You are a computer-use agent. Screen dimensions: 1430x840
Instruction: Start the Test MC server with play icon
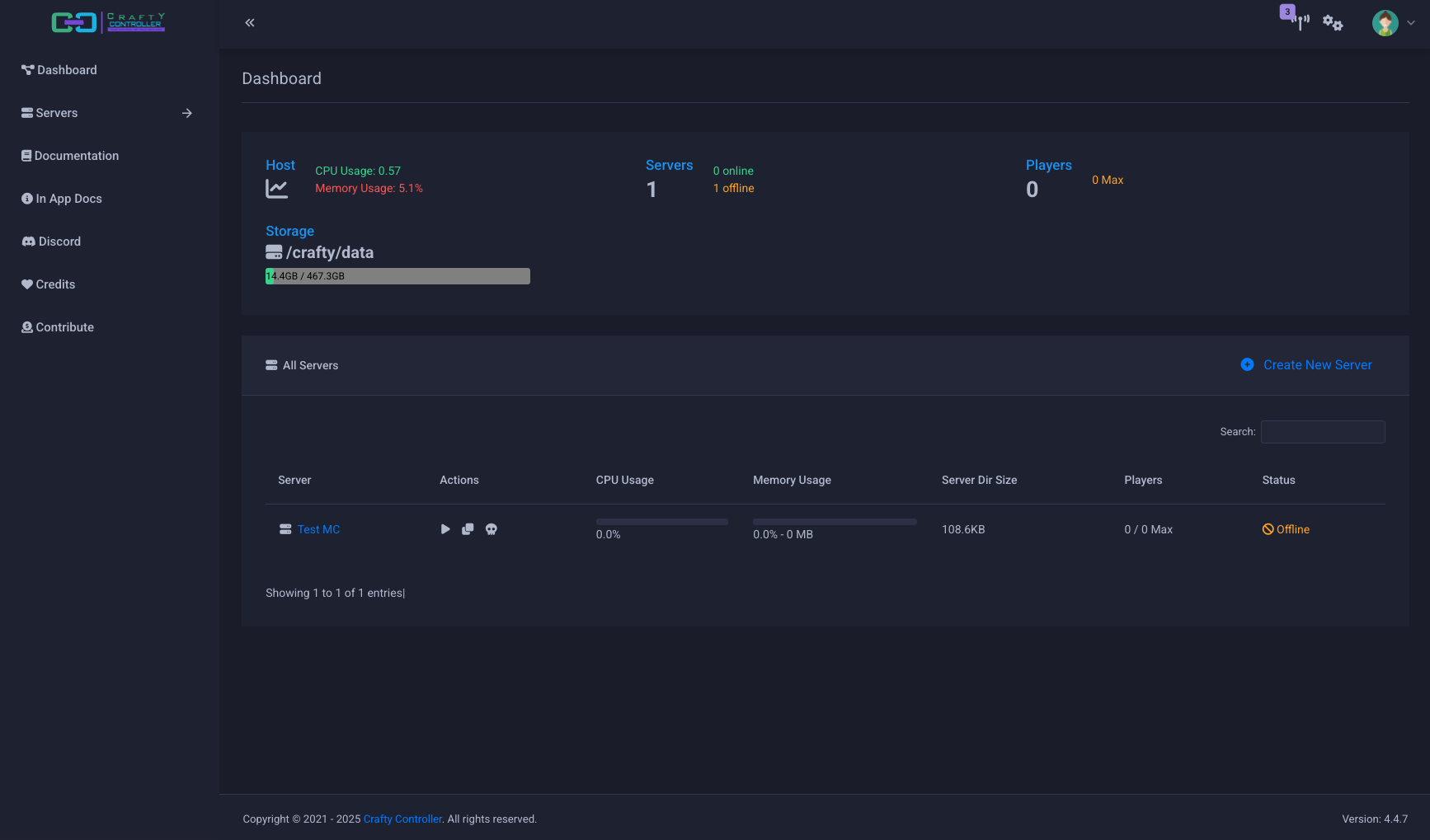click(445, 529)
